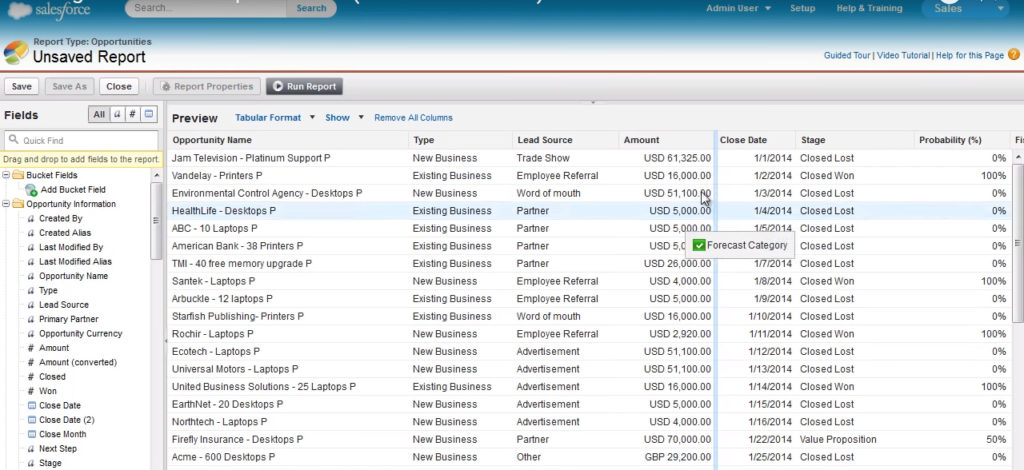The width and height of the screenshot is (1024, 470).
Task: Click the green check beside Forecast Category
Action: 699,245
